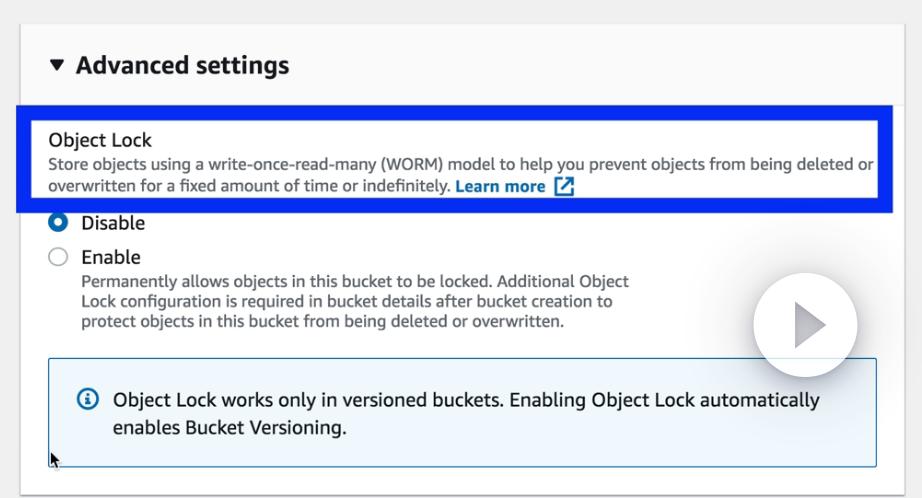Click the Object Lock section title
The height and width of the screenshot is (498, 922).
click(100, 141)
